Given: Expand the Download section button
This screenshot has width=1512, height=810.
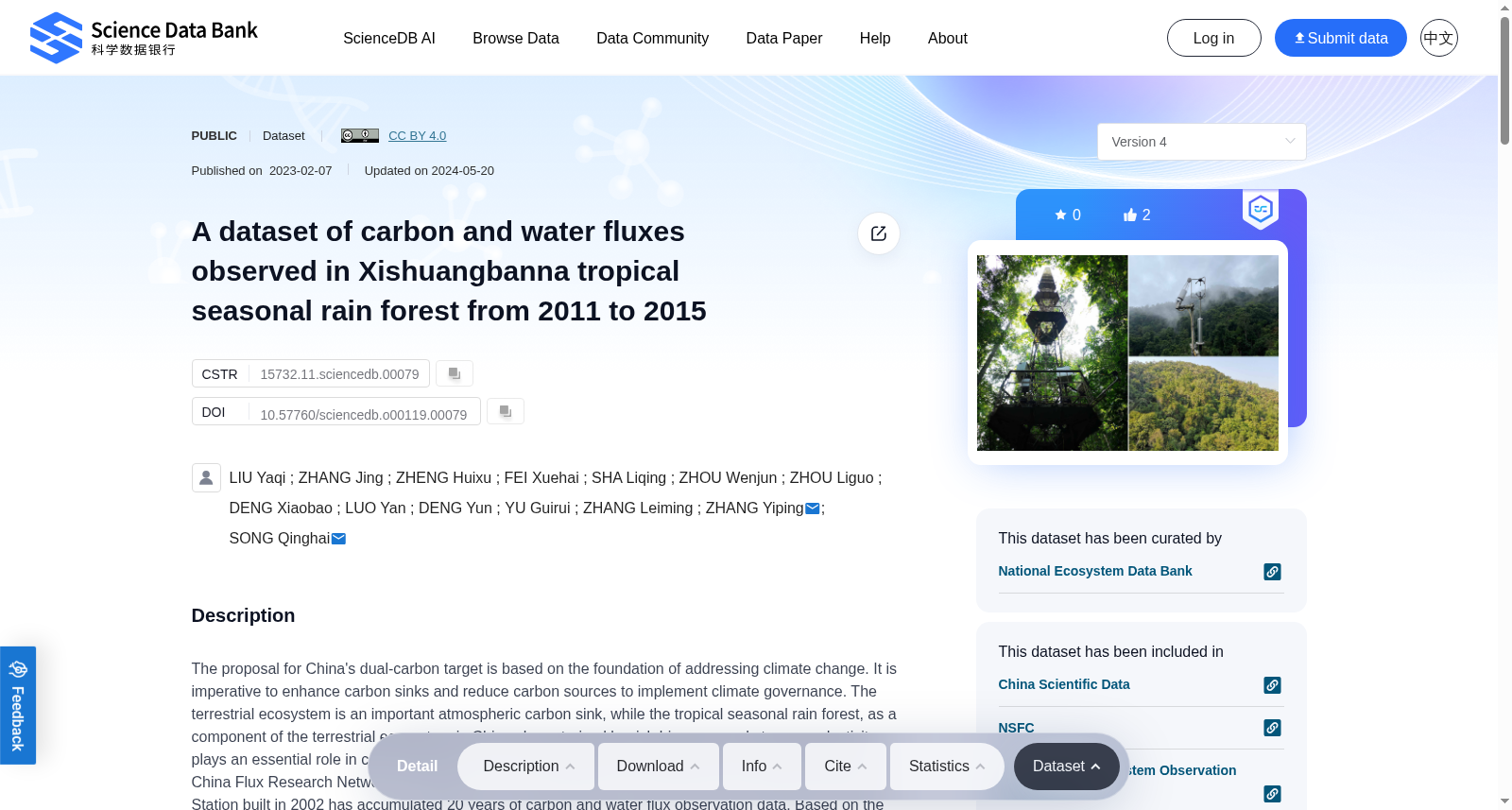Looking at the screenshot, I should pos(659,767).
